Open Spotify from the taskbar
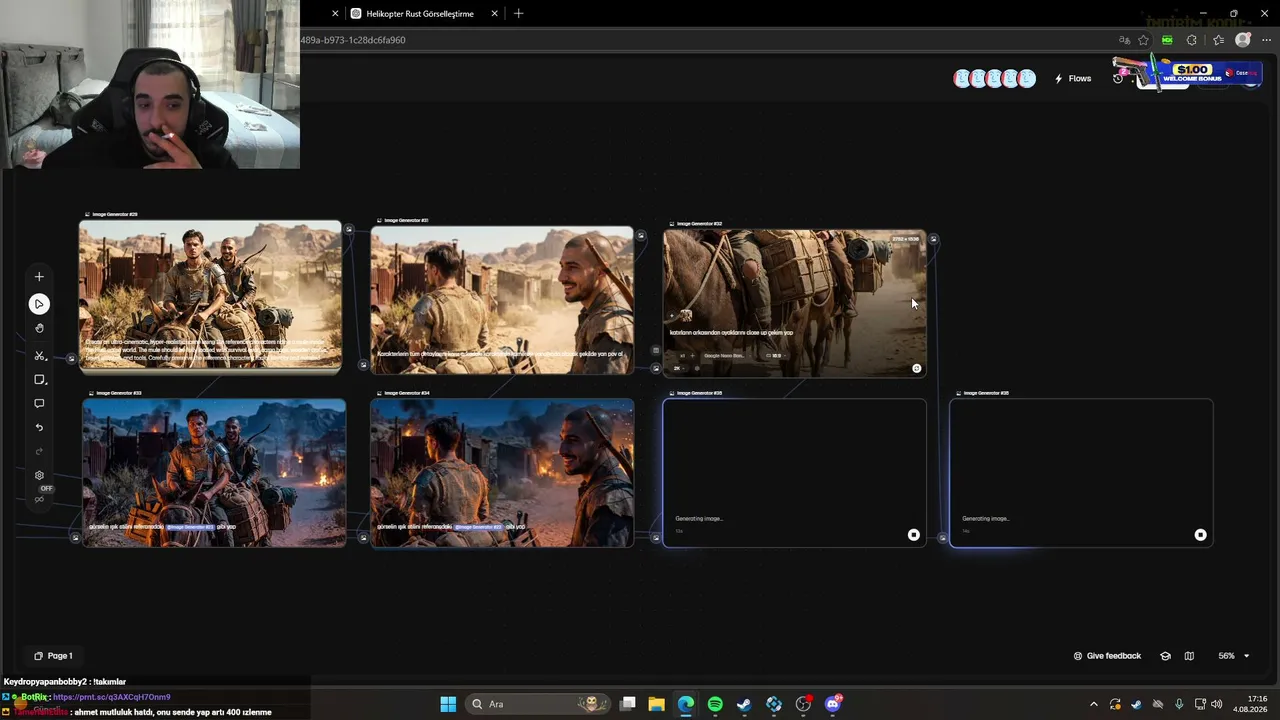This screenshot has height=720, width=1280. coord(715,704)
